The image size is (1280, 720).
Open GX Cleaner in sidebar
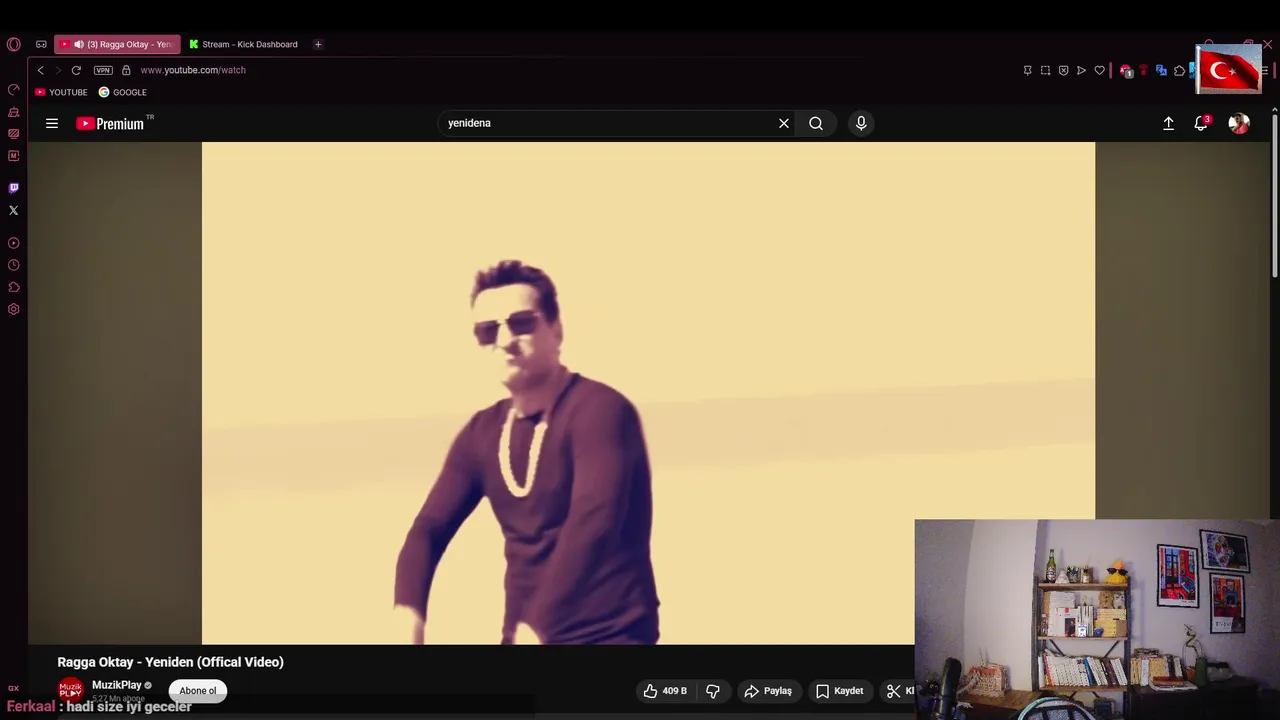click(13, 112)
